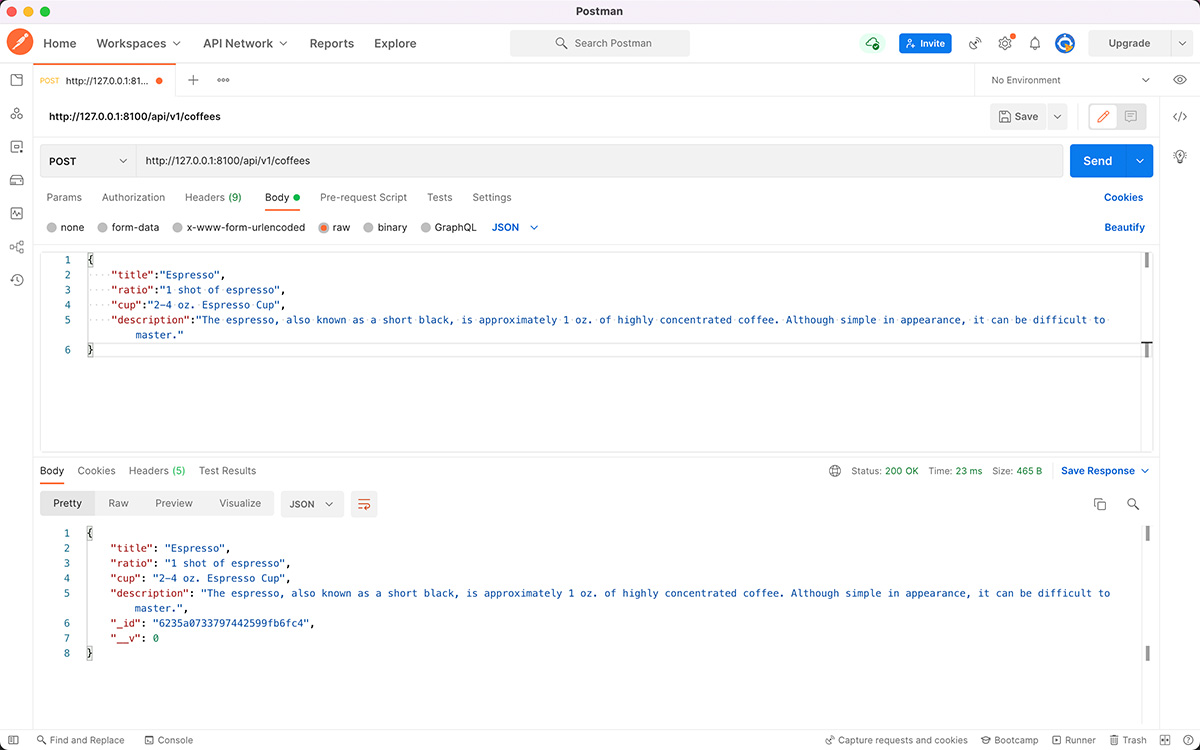Viewport: 1200px width, 750px height.
Task: Open the JSON body format dropdown
Action: pyautogui.click(x=515, y=228)
